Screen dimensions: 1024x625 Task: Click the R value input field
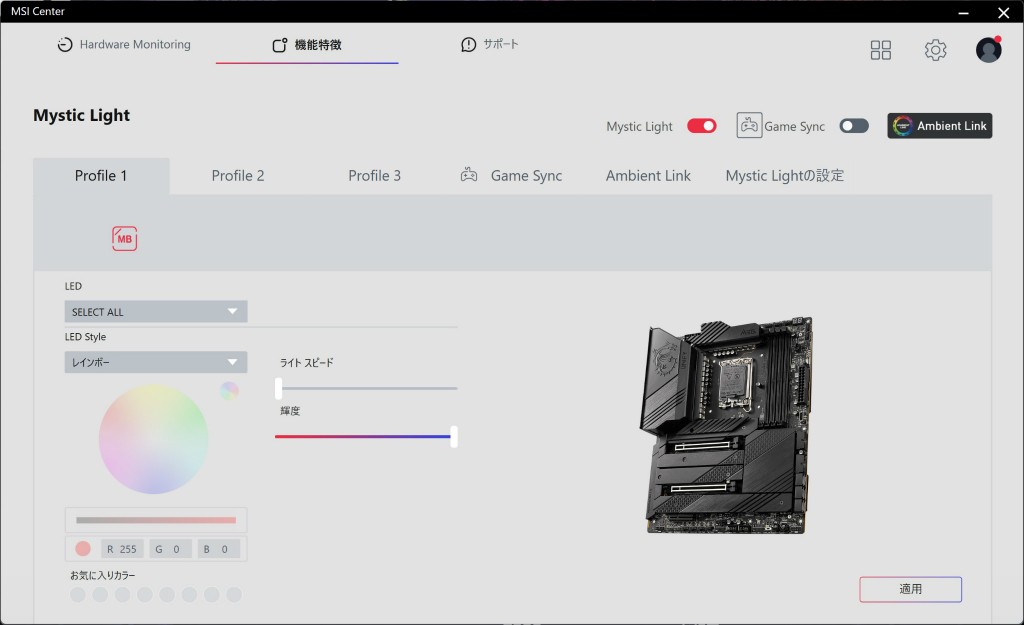click(123, 549)
